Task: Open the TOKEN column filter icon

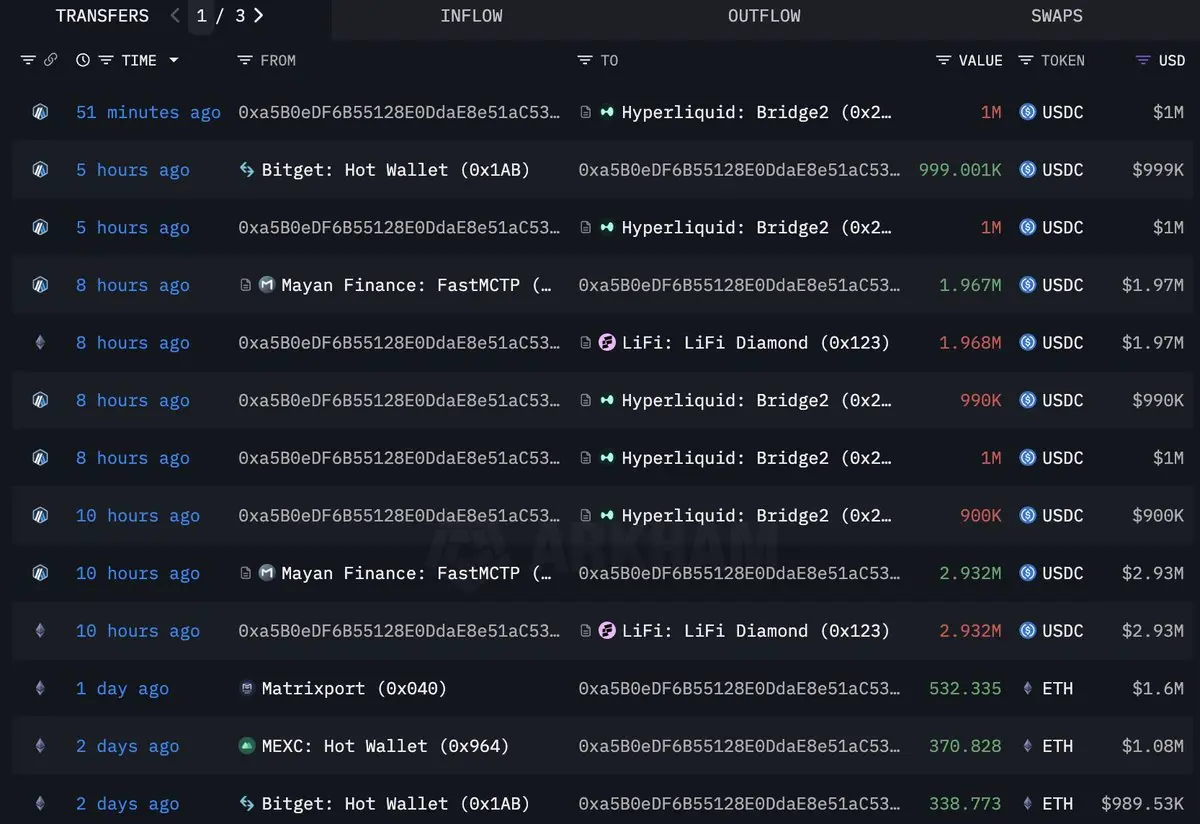Action: pos(1026,61)
